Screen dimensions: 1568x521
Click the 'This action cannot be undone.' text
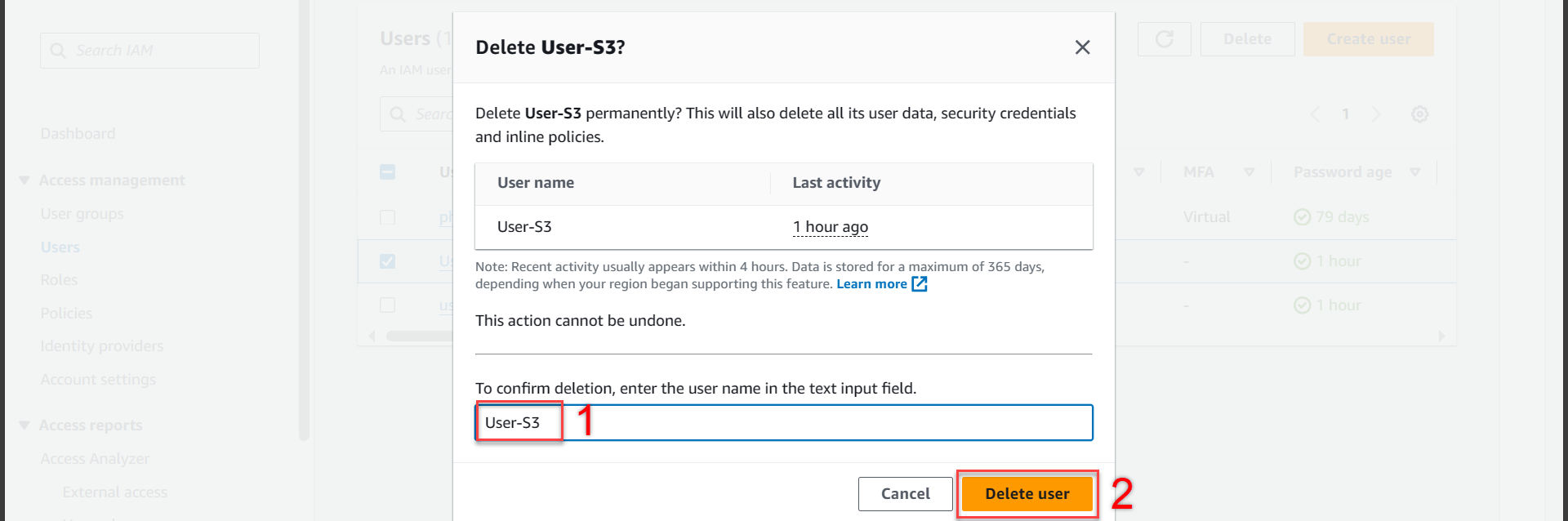(x=581, y=321)
